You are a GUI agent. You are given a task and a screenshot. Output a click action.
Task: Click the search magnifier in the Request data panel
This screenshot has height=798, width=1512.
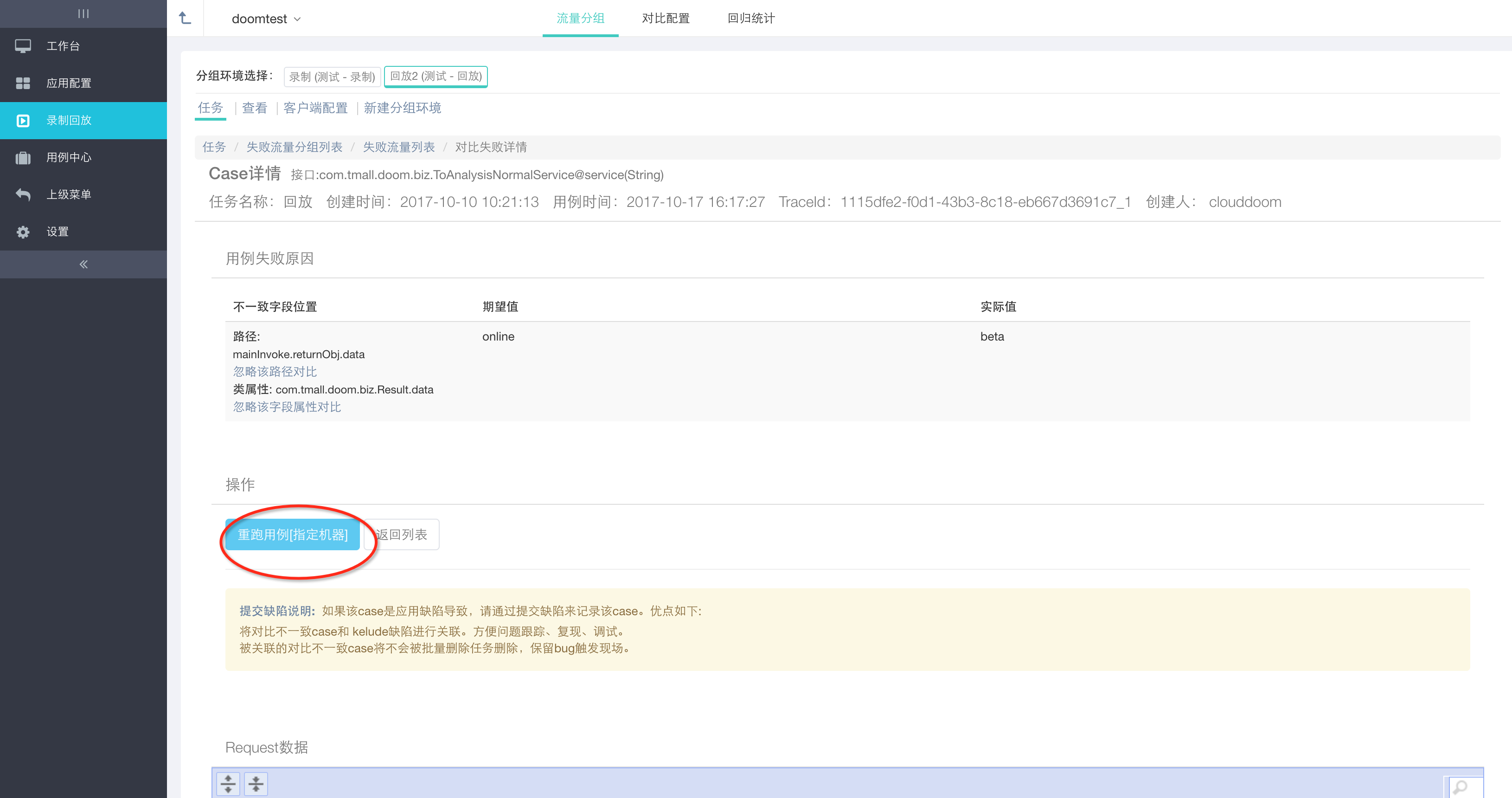point(1461,786)
